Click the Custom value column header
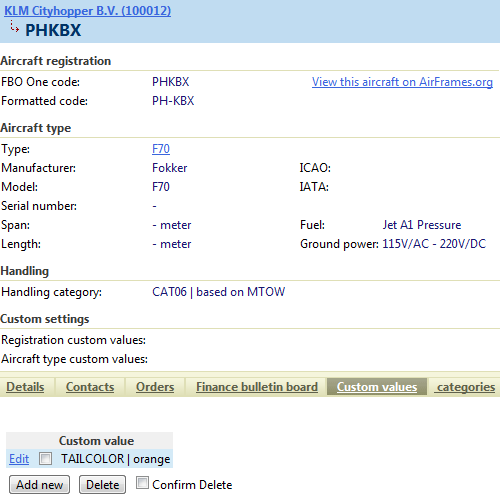 pos(96,441)
